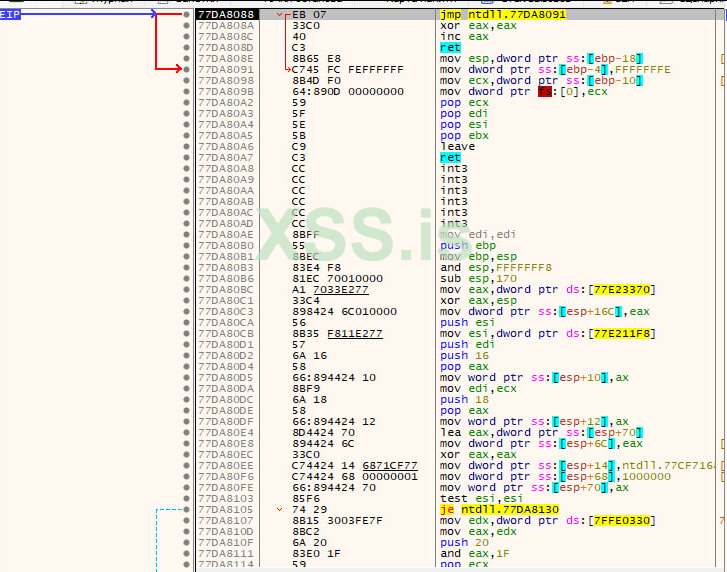Select 'pop ebx' instruction
The width and height of the screenshot is (727, 572).
(464, 136)
